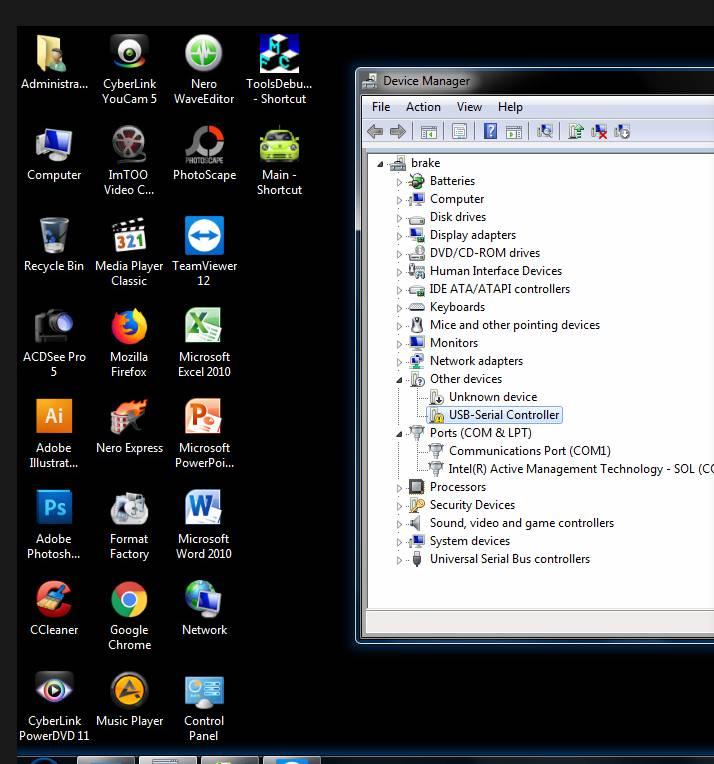Select the Administra... folder desktop icon
Viewport: 714px width, 764px height.
pyautogui.click(x=54, y=62)
